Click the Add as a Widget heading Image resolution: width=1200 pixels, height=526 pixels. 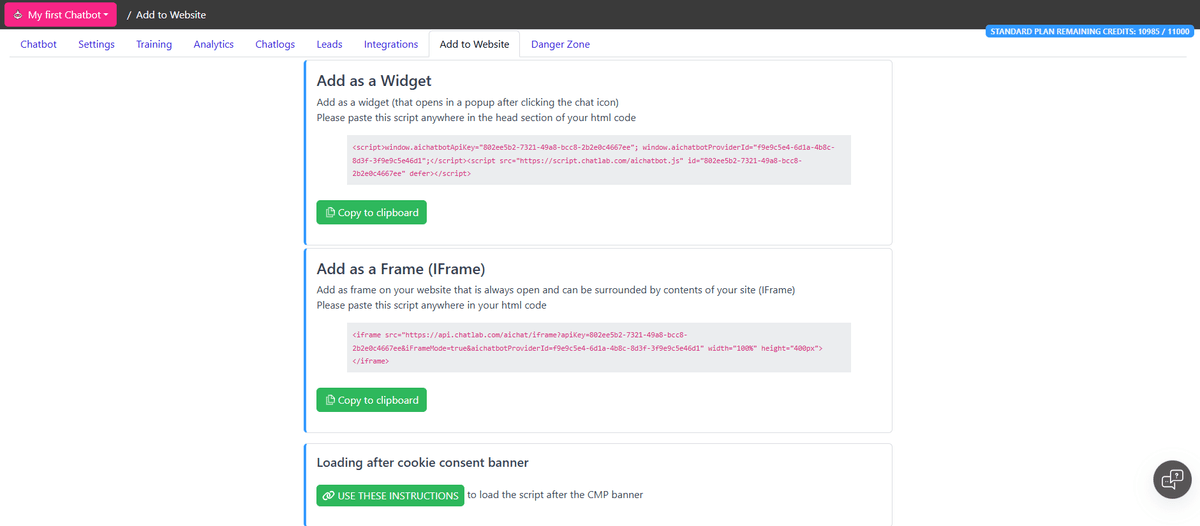(x=374, y=81)
